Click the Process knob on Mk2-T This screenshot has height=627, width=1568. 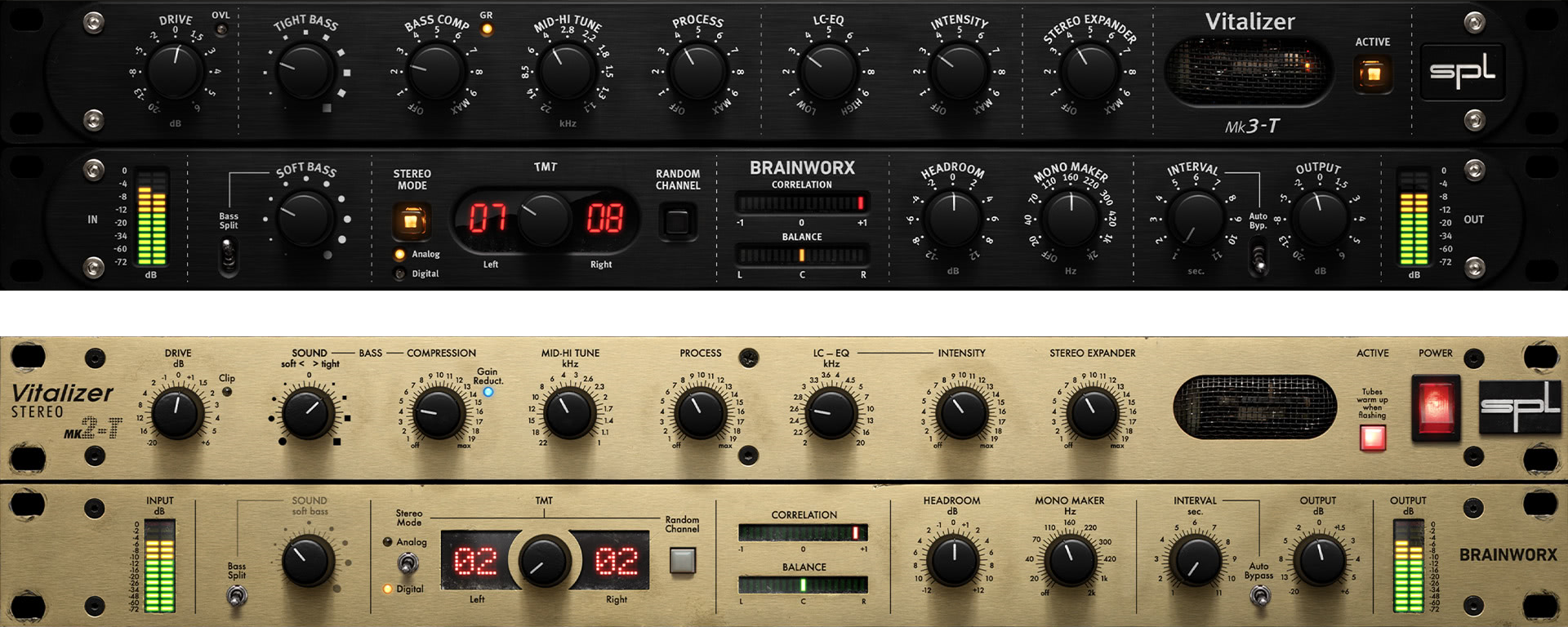pos(700,413)
